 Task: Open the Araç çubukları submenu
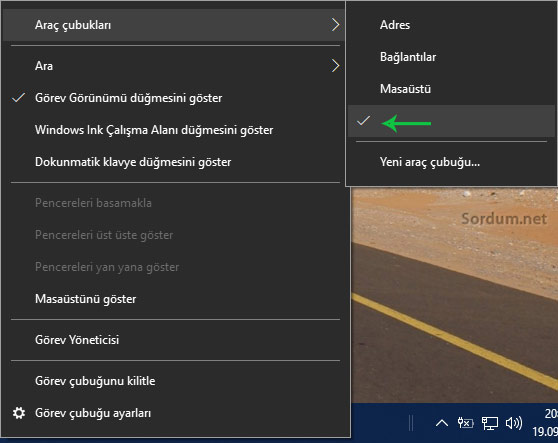(x=173, y=25)
